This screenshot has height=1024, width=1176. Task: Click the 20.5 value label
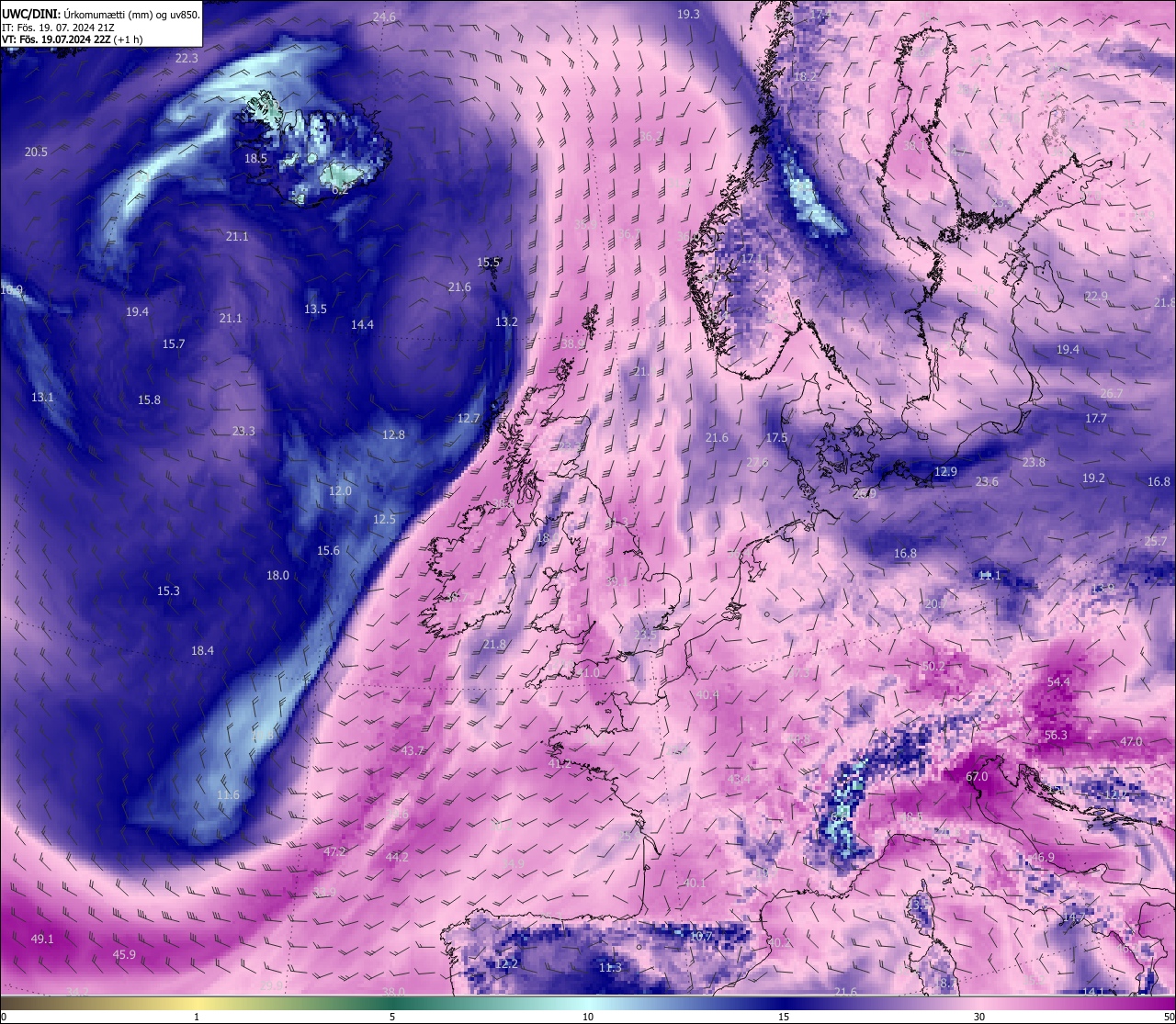click(36, 152)
